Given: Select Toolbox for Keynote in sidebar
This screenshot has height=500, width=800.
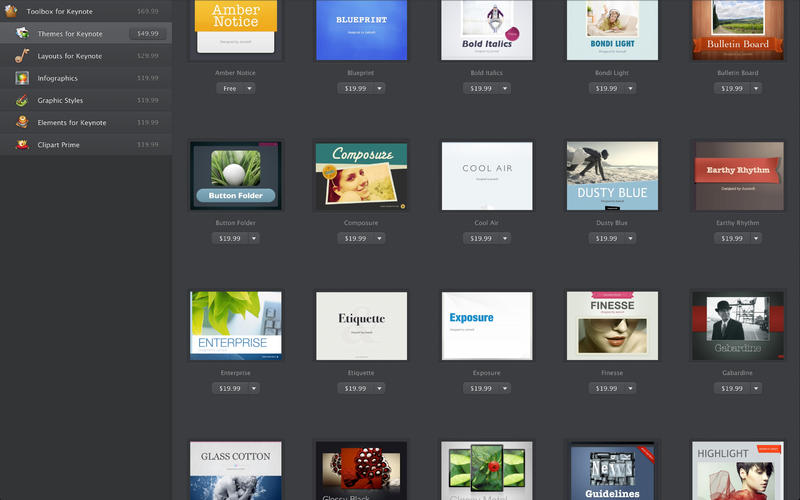Looking at the screenshot, I should click(86, 11).
